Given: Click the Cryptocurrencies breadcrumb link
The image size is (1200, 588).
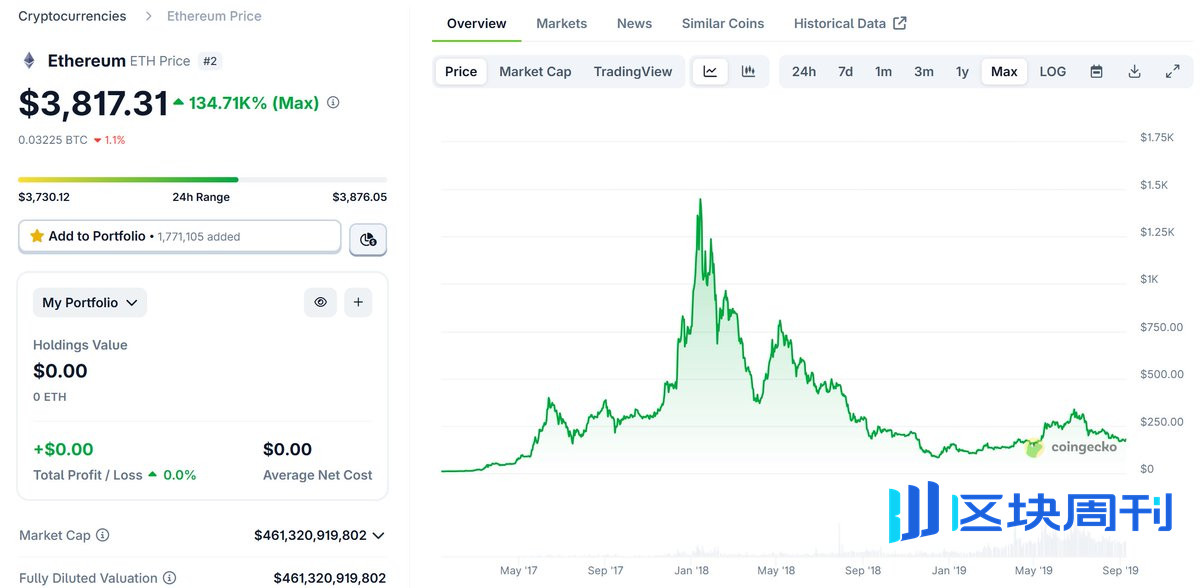Looking at the screenshot, I should (x=72, y=16).
